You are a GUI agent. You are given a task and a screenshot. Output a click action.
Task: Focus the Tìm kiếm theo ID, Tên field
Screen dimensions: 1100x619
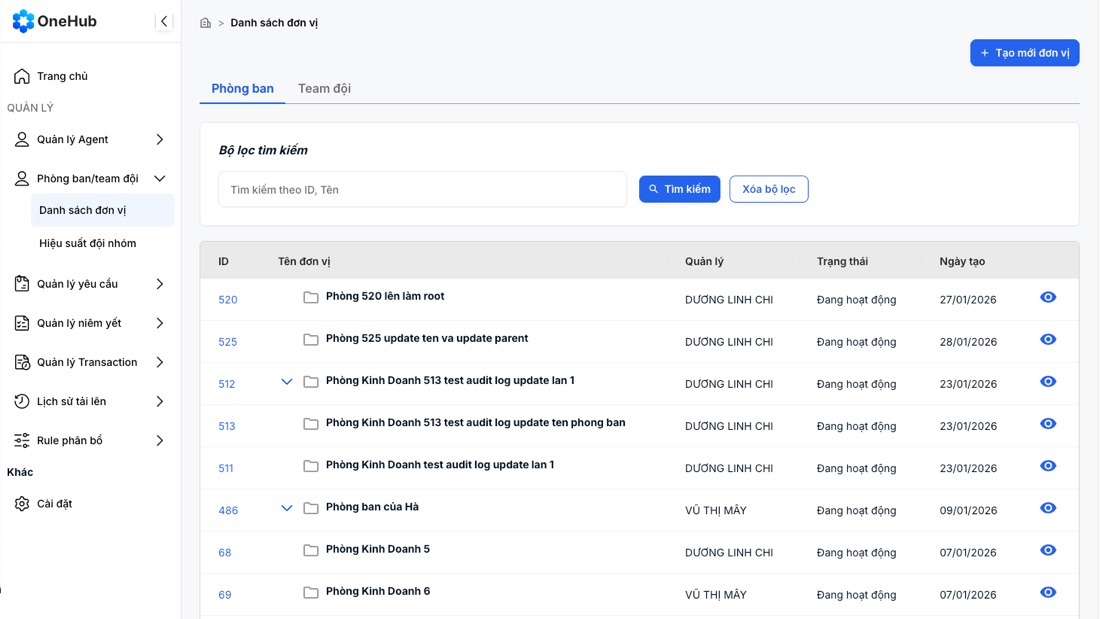tap(422, 189)
